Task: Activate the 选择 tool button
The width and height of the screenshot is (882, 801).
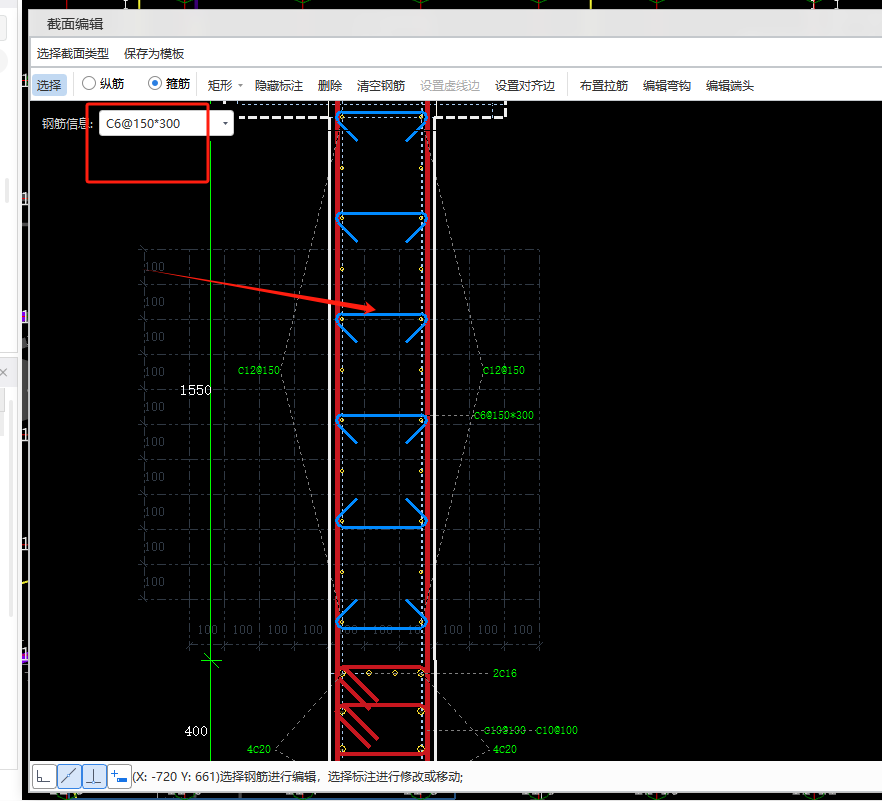Action: pyautogui.click(x=49, y=86)
